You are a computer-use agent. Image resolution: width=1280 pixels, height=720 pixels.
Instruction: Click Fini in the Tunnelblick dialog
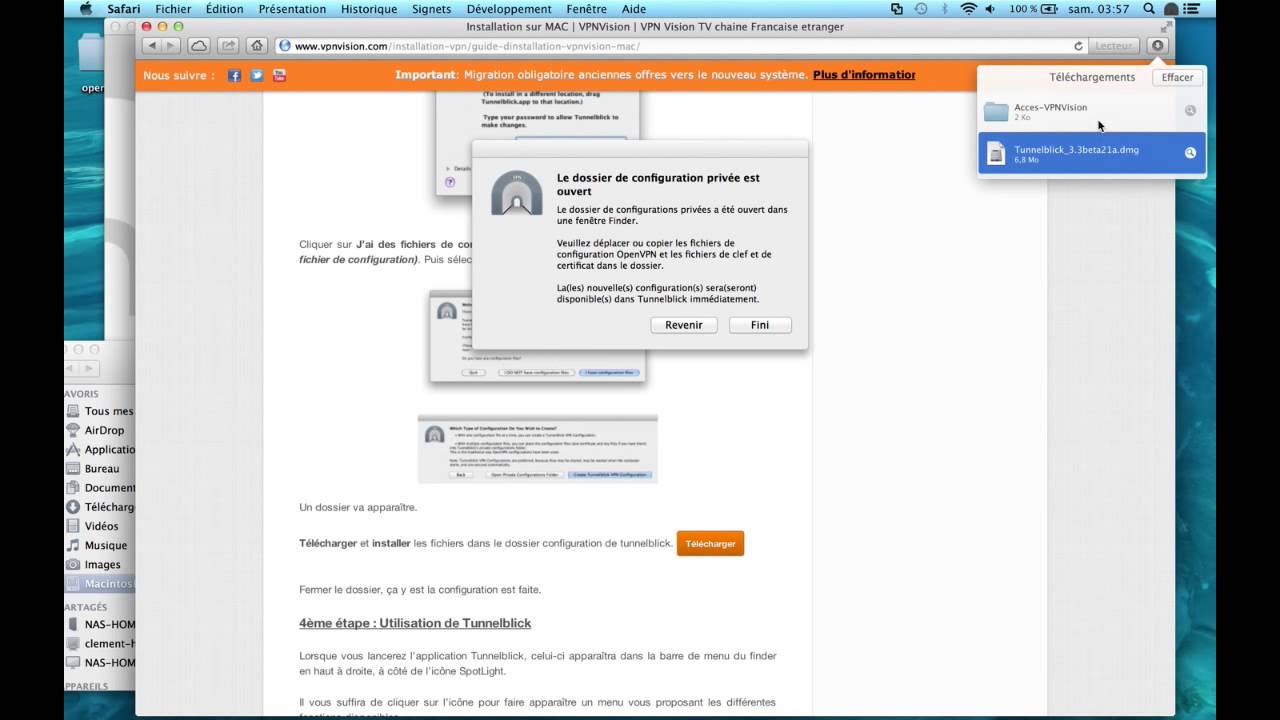pos(760,325)
